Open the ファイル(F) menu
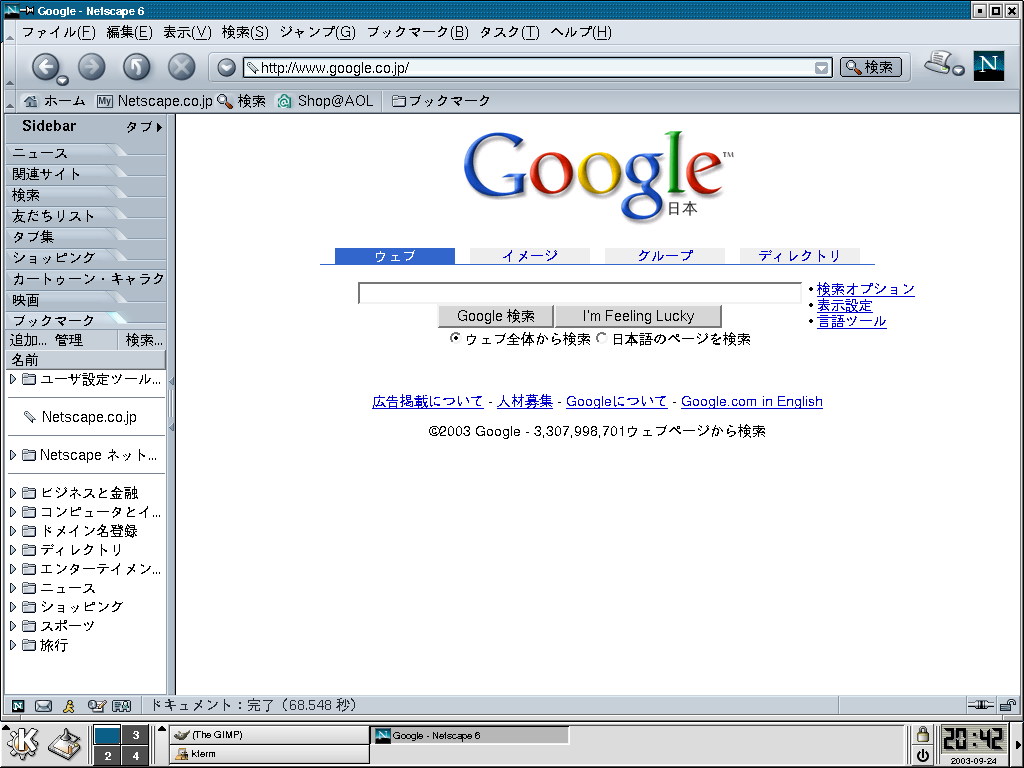This screenshot has height=768, width=1024. (x=59, y=32)
